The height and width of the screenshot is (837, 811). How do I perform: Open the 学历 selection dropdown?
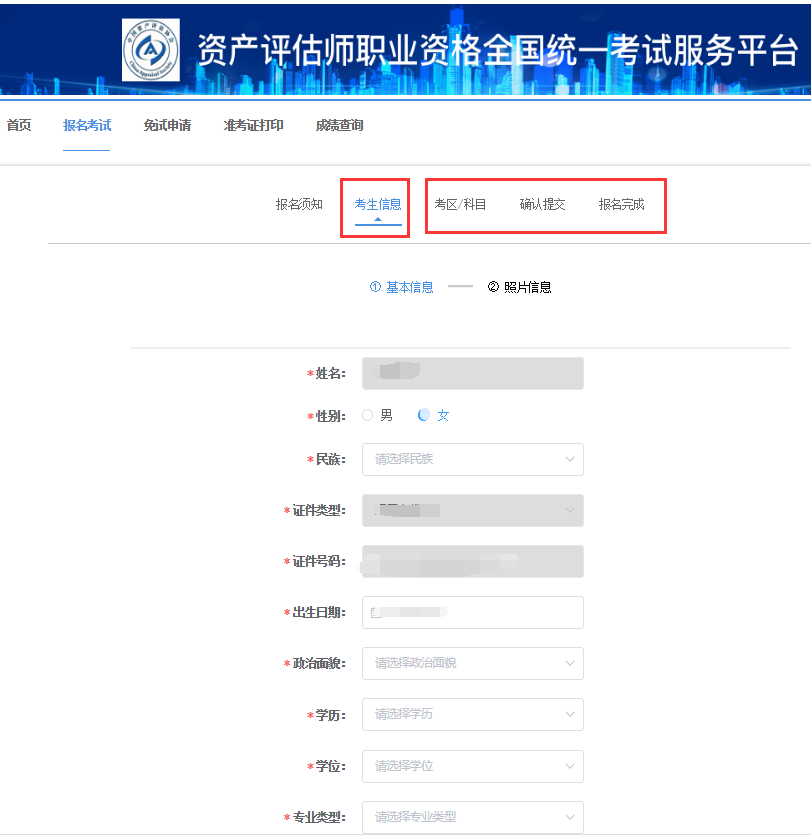tap(473, 714)
